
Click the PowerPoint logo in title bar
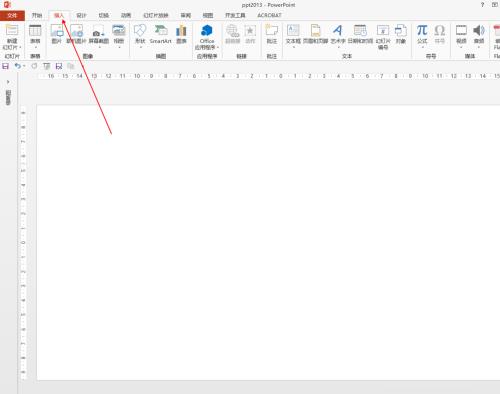pyautogui.click(x=7, y=5)
